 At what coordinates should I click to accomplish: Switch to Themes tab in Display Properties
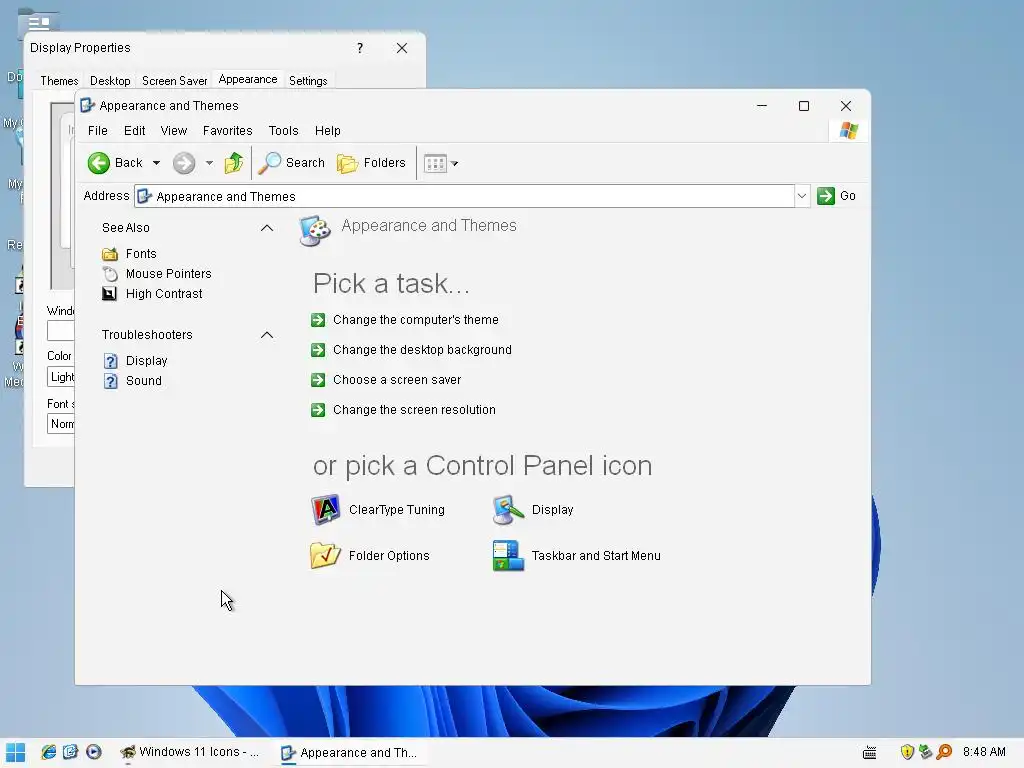pos(59,81)
